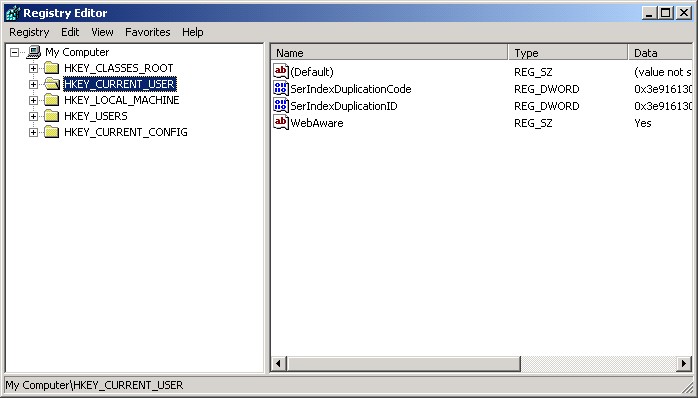The image size is (698, 398).
Task: Click the right scroll arrow of the values pane
Action: [x=685, y=364]
